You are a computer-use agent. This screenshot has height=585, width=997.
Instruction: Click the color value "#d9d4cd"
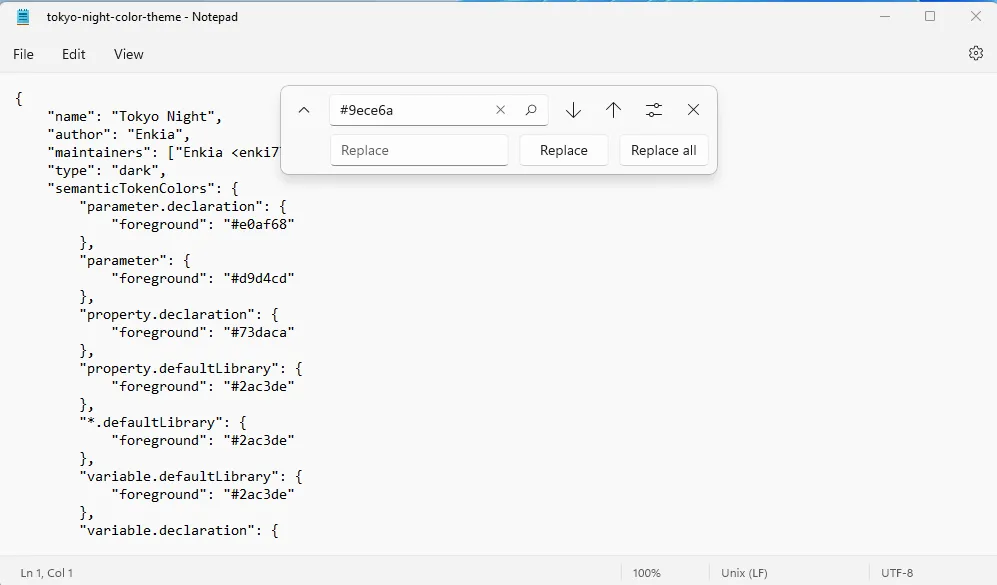[x=259, y=279]
